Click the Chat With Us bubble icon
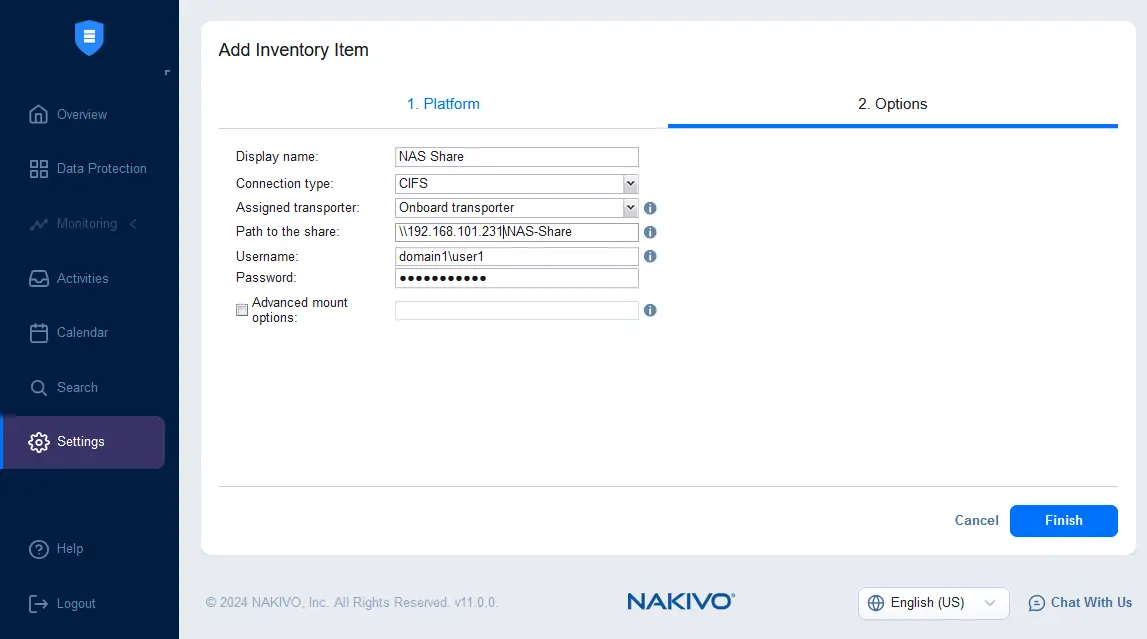This screenshot has height=639, width=1147. coord(1037,603)
